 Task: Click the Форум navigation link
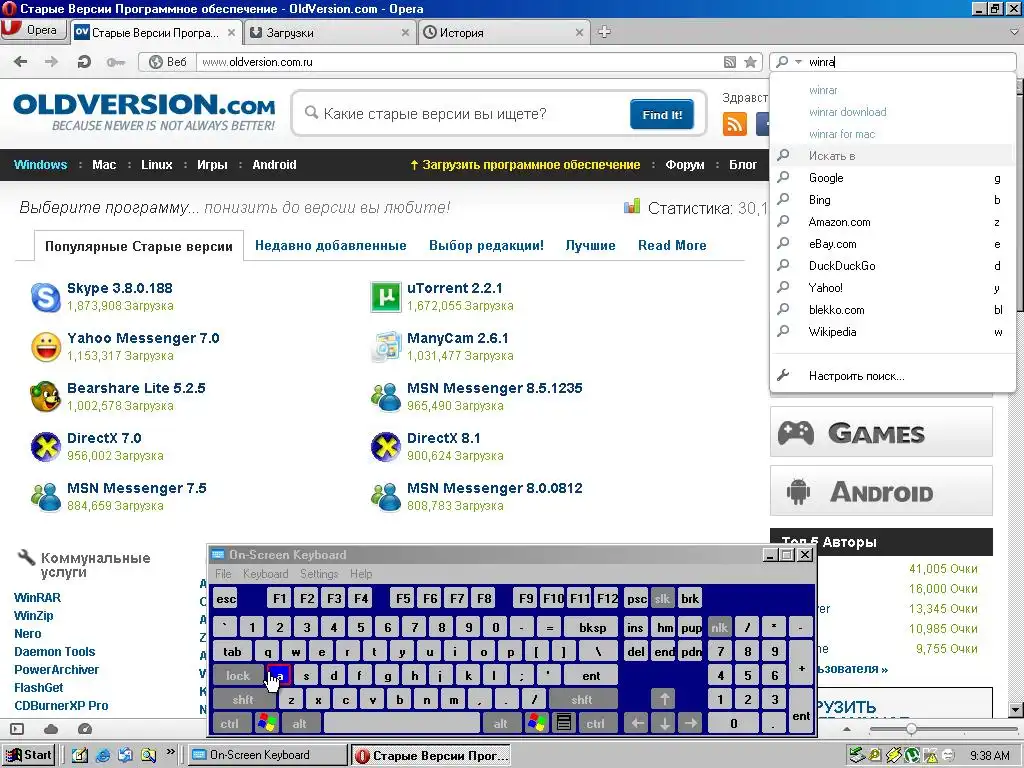[x=684, y=165]
